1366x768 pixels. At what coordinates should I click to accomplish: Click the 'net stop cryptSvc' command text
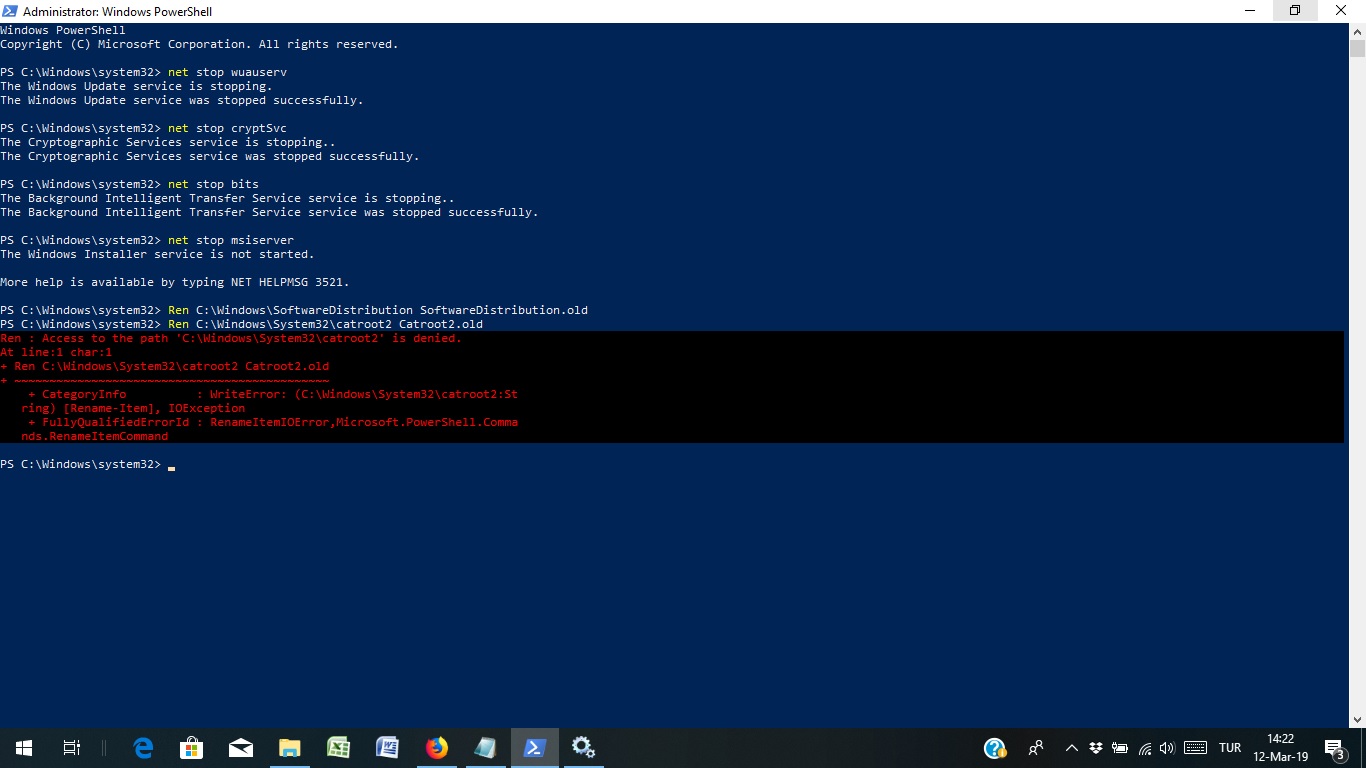(x=228, y=128)
